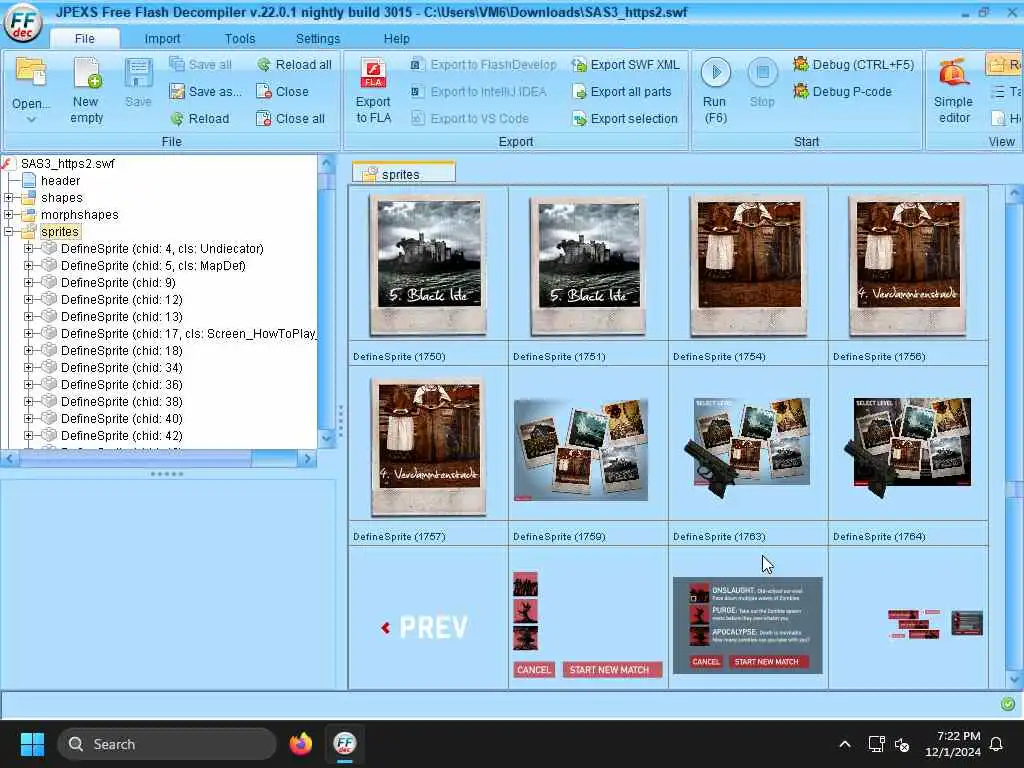Create a New empty SWF file
Image resolution: width=1024 pixels, height=768 pixels.
click(86, 90)
